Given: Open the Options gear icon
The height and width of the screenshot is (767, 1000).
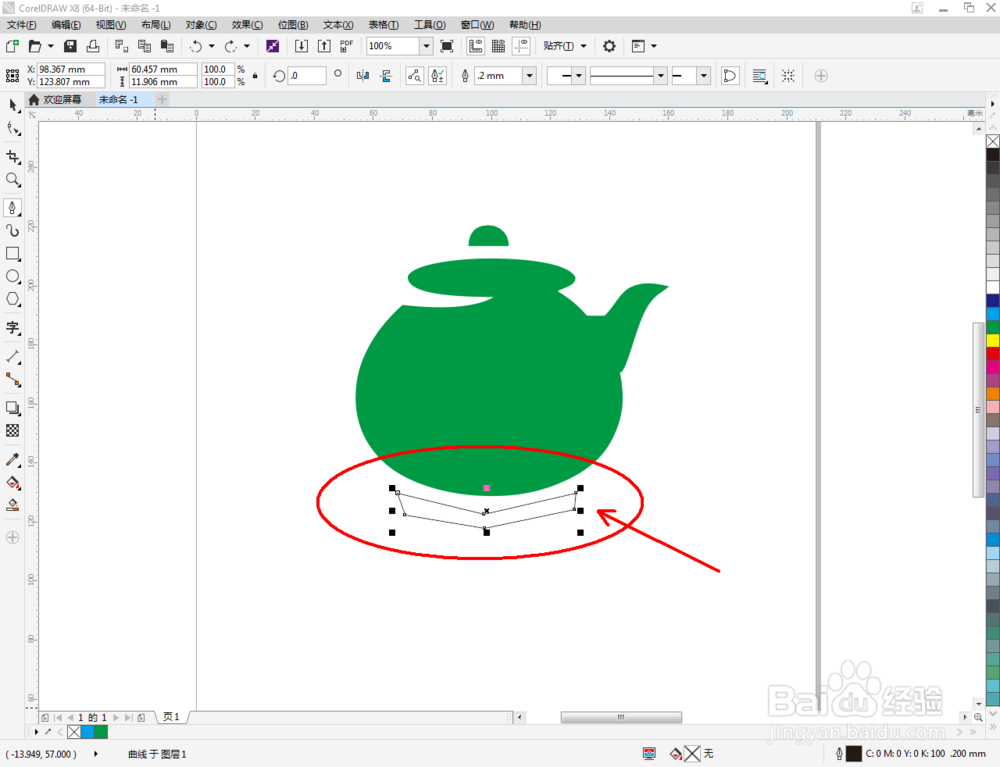Looking at the screenshot, I should pyautogui.click(x=609, y=46).
